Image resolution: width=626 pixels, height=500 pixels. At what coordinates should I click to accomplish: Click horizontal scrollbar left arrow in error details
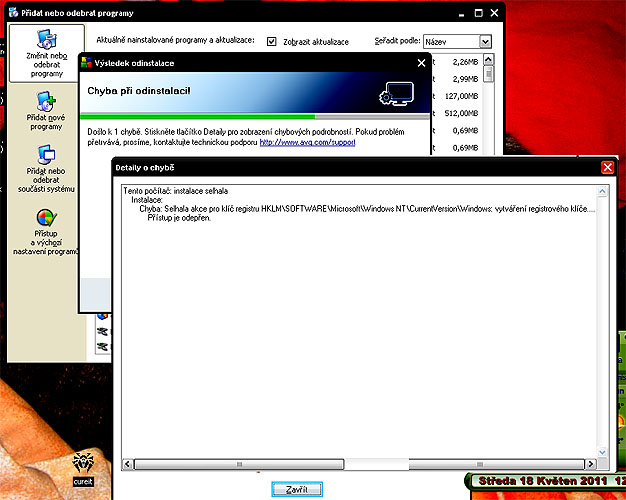click(x=127, y=464)
